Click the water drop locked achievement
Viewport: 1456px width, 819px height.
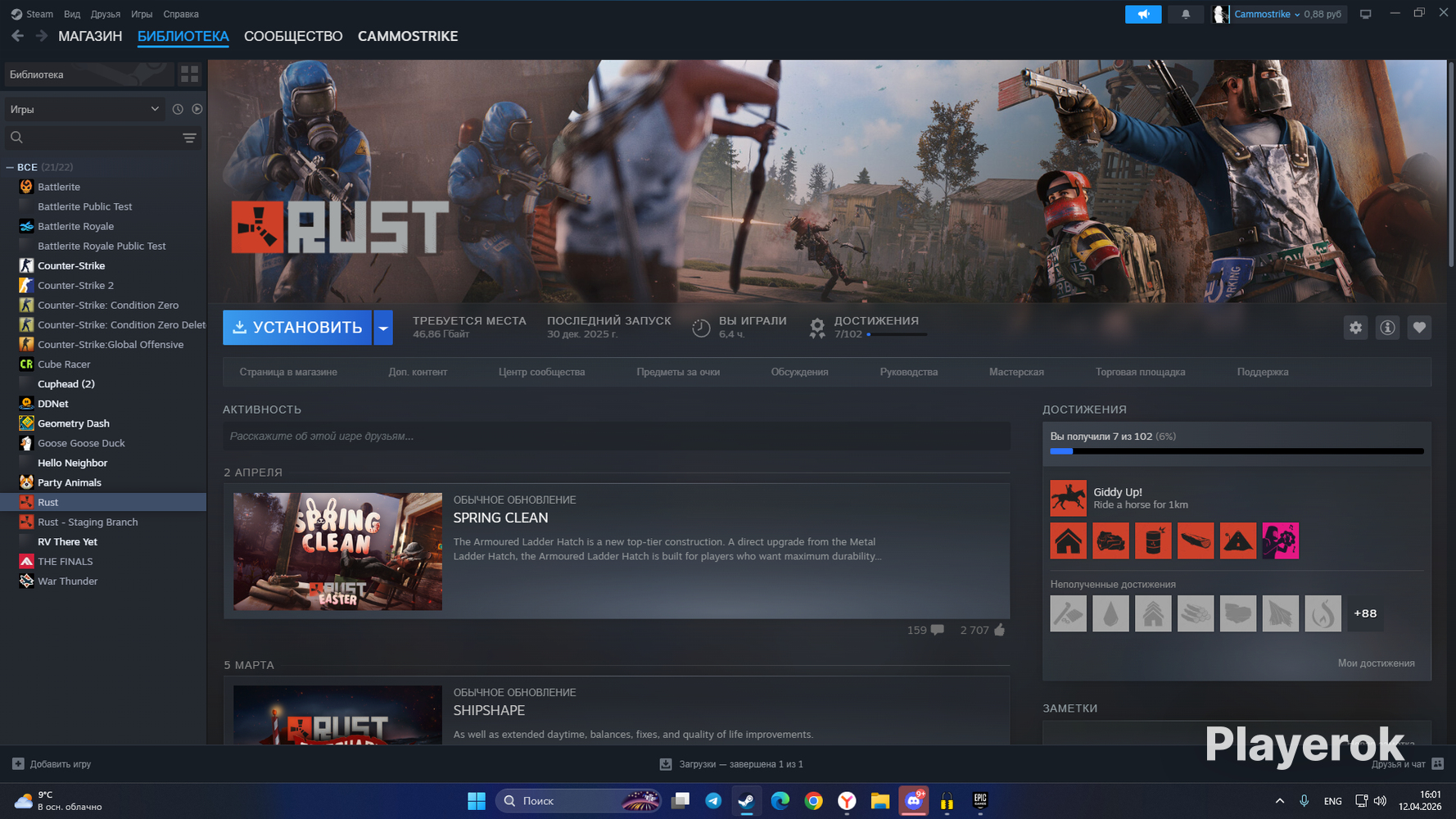(x=1110, y=613)
